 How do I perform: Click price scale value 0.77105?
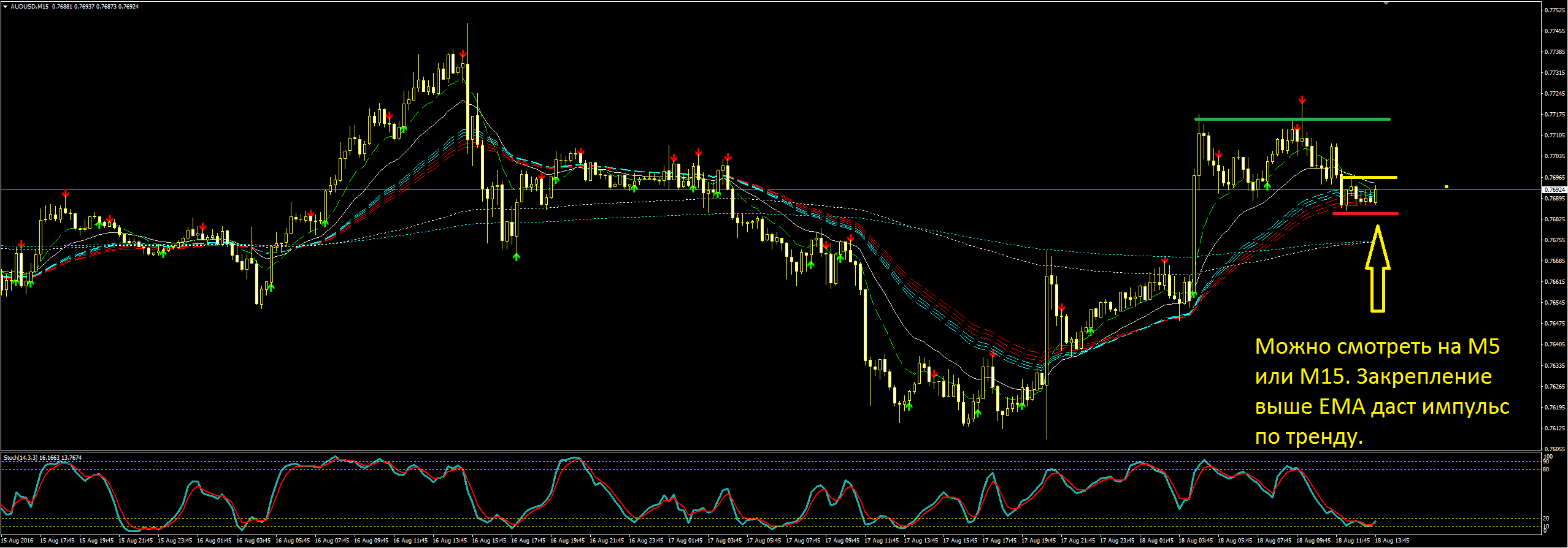pyautogui.click(x=1555, y=135)
